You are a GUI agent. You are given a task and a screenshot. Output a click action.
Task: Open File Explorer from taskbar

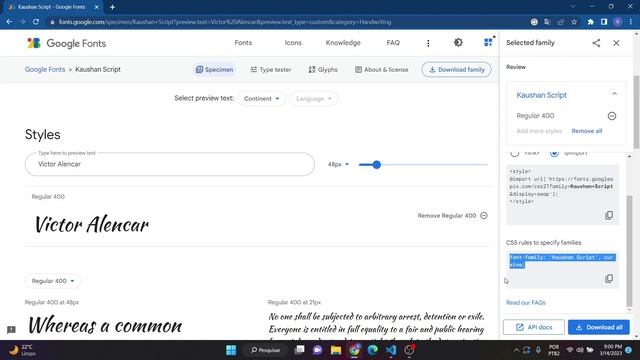pos(336,350)
